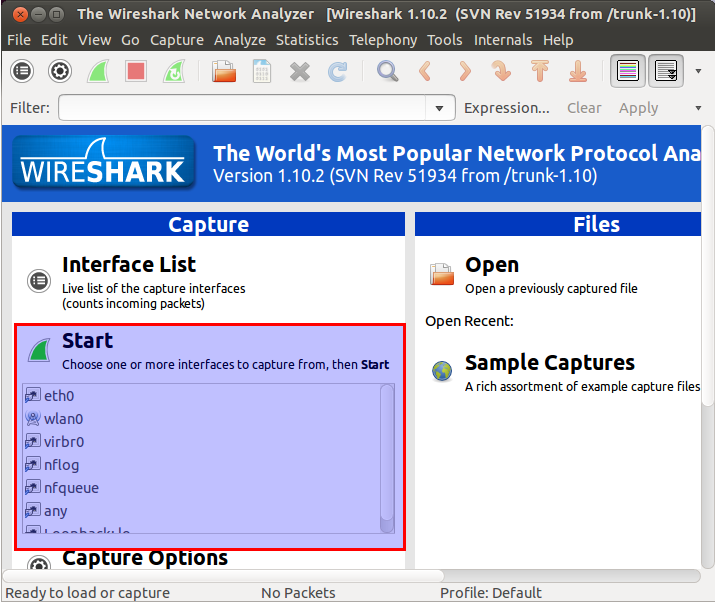
Task: Click the folder icon beside Open
Action: (x=441, y=274)
